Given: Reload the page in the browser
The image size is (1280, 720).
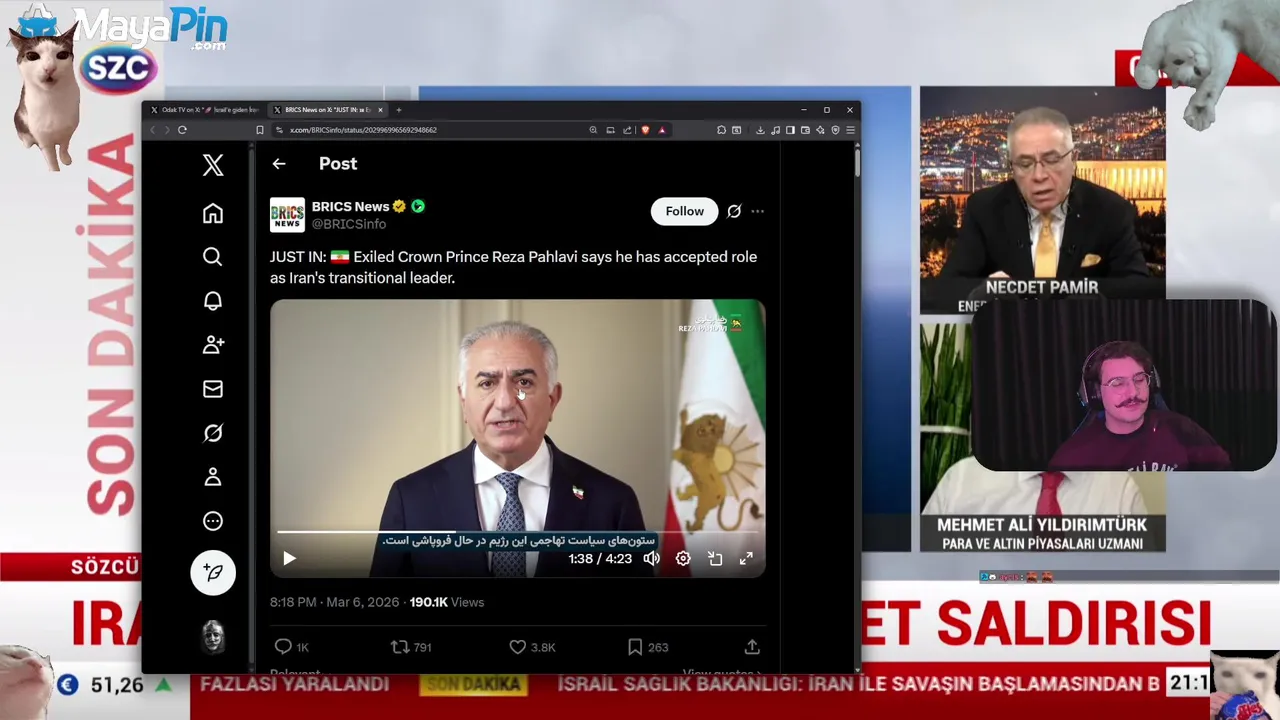Looking at the screenshot, I should tap(182, 130).
